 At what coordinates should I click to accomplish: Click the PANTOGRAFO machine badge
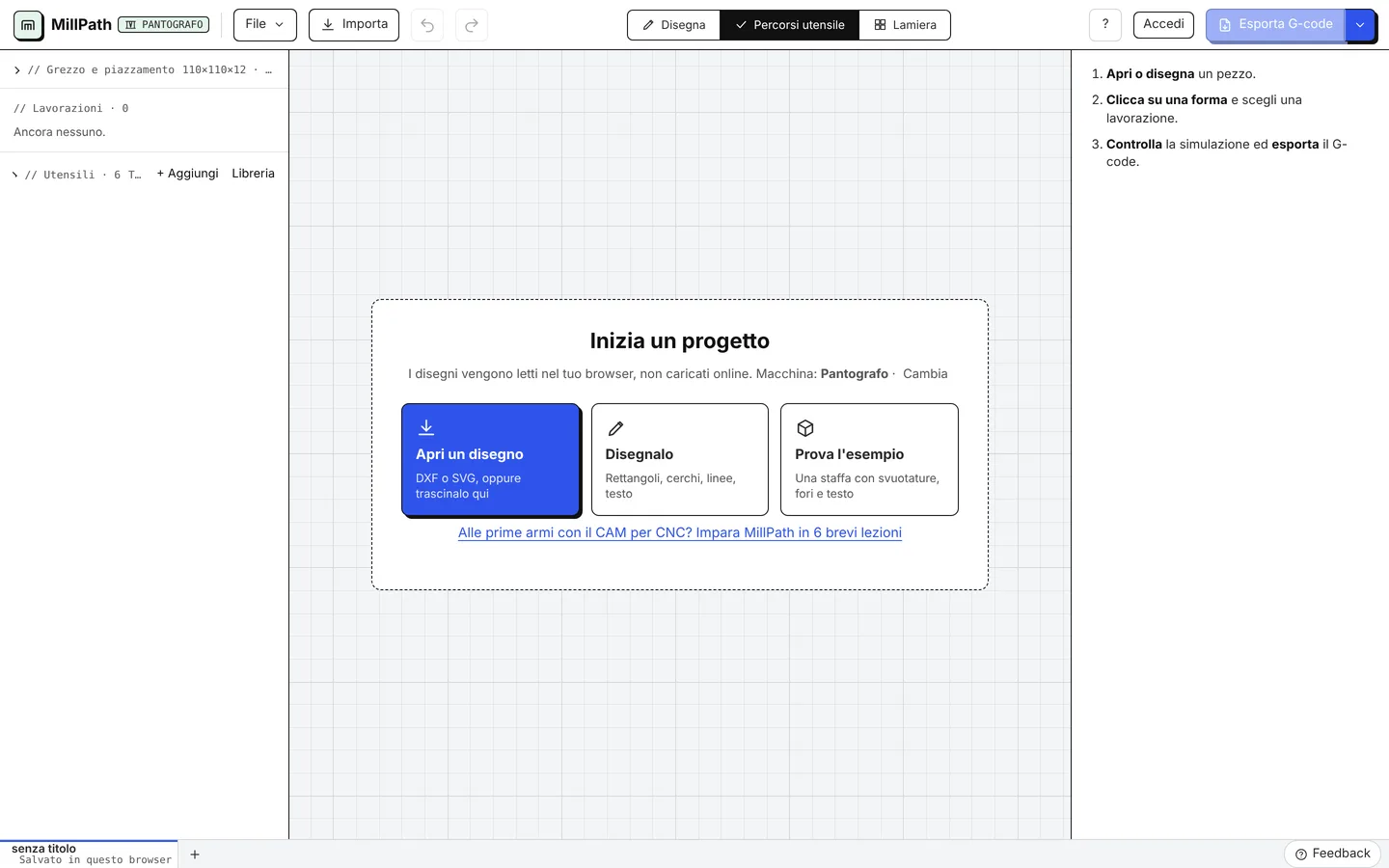[163, 25]
